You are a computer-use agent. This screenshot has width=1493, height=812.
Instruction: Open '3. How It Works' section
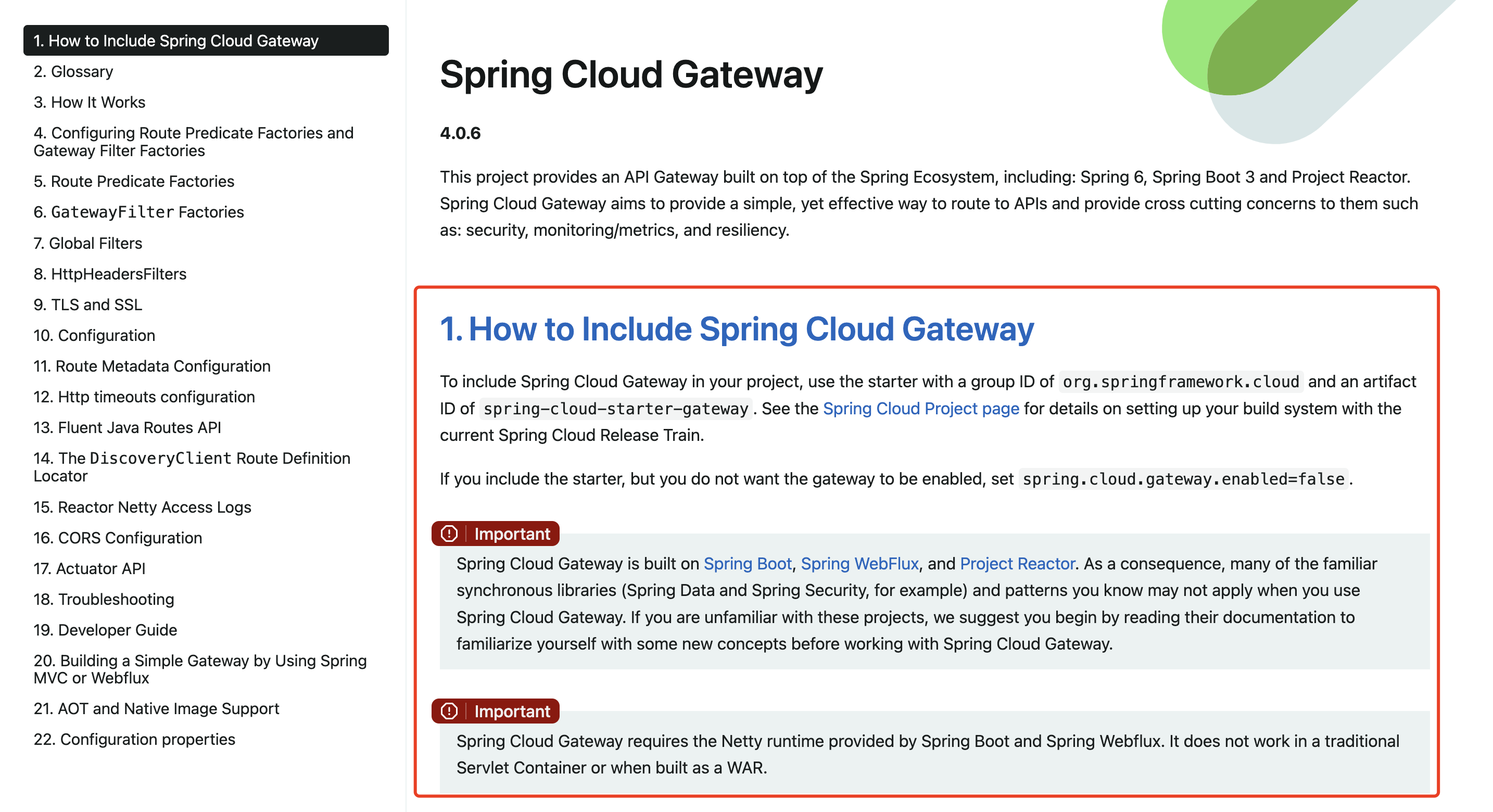[89, 102]
